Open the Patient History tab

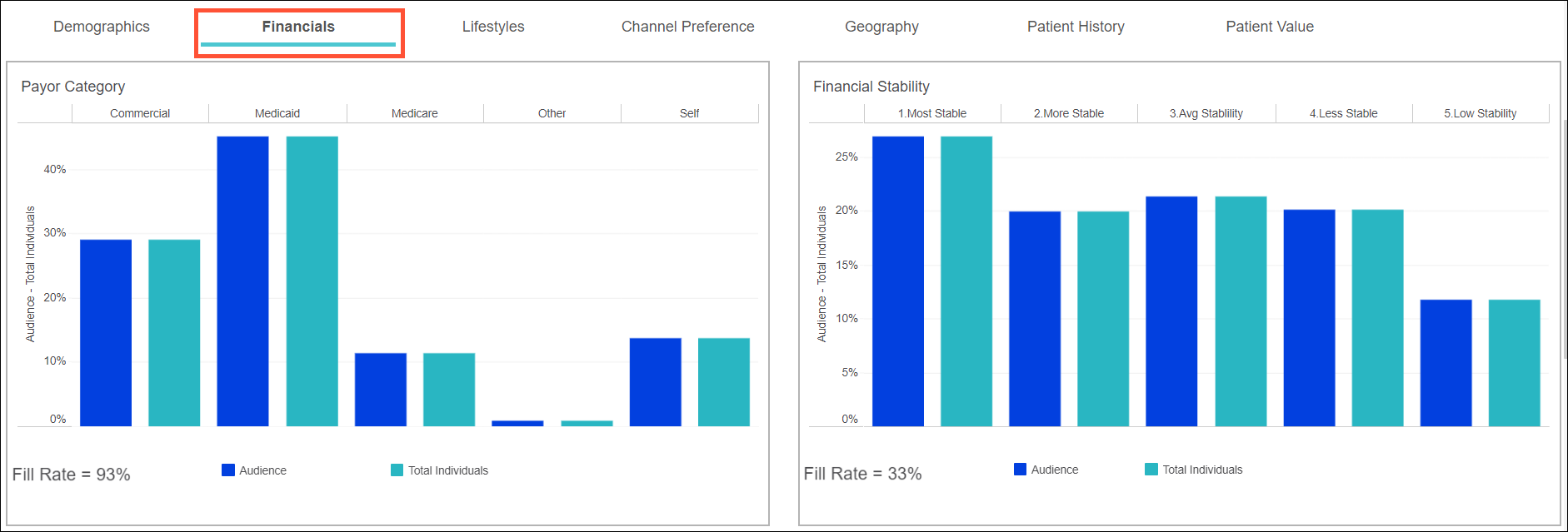tap(1076, 27)
